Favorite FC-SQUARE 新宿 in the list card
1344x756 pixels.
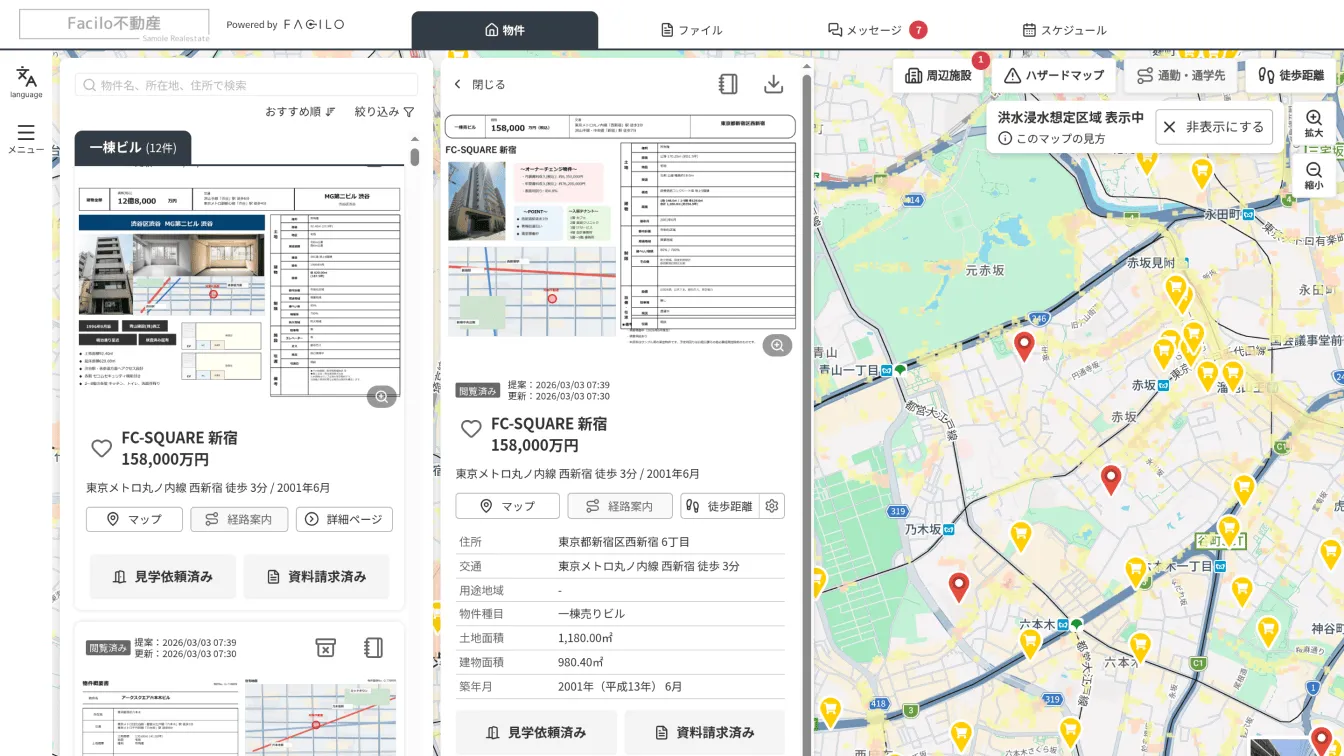click(x=101, y=448)
